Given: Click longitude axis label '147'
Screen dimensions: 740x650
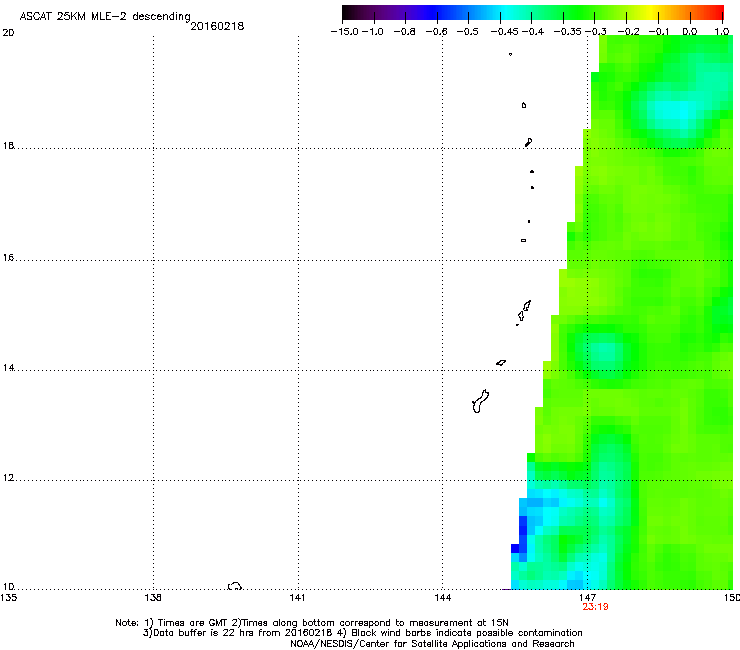Looking at the screenshot, I should coord(587,598).
